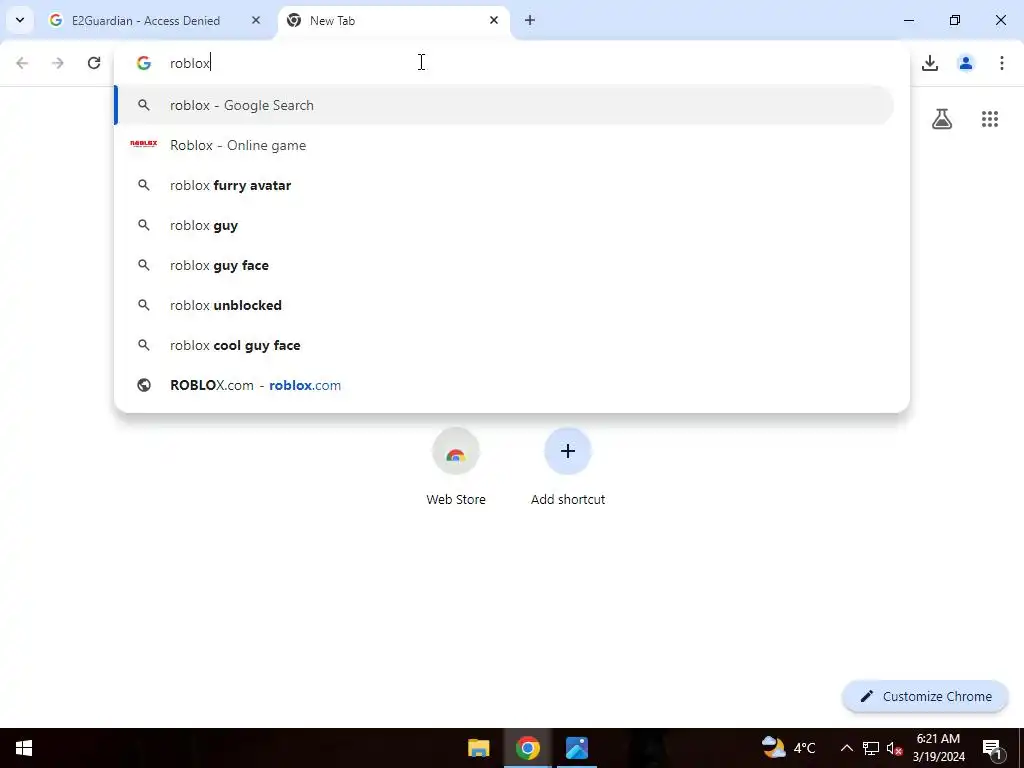Open clock showing 6:21 AM
The image size is (1024, 768).
(938, 748)
